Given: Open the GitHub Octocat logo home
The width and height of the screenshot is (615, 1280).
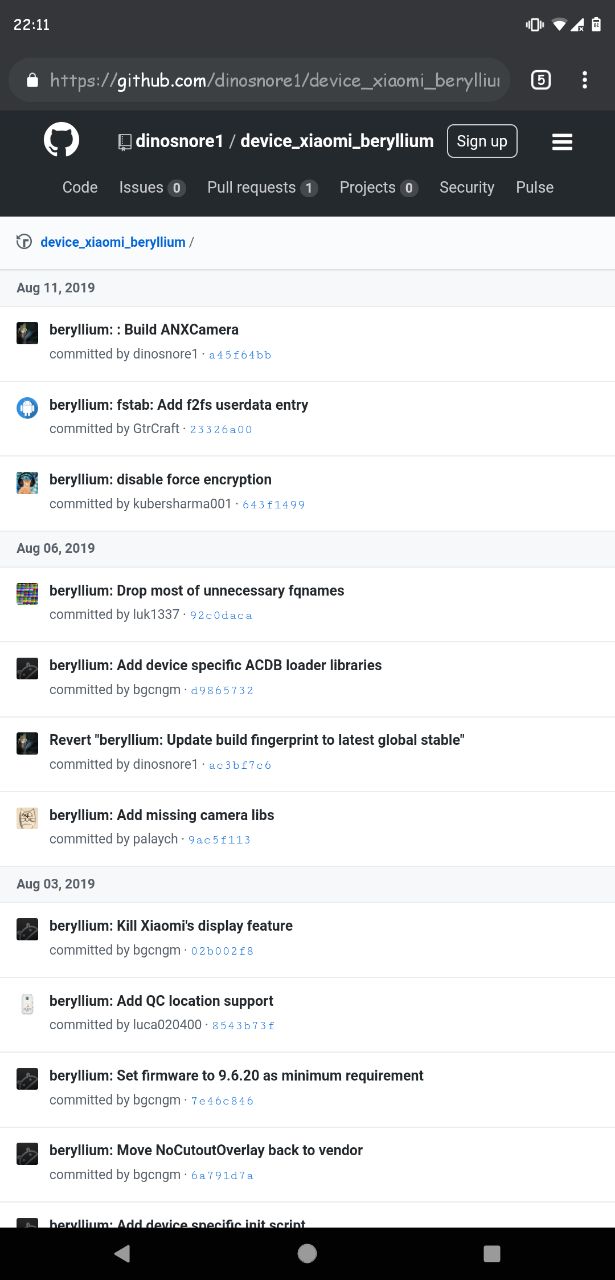Looking at the screenshot, I should (x=61, y=140).
